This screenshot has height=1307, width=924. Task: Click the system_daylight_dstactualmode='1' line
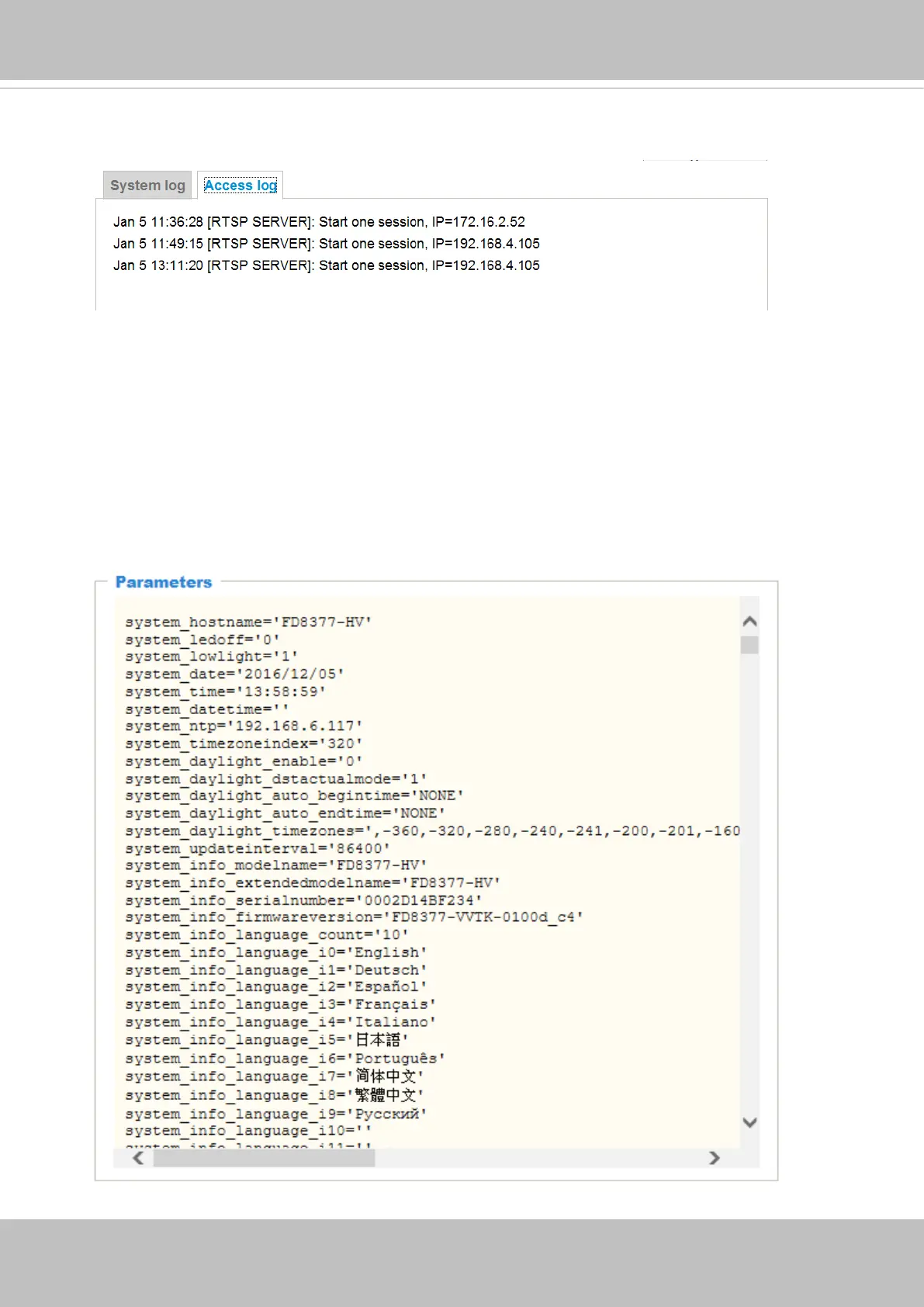click(276, 778)
